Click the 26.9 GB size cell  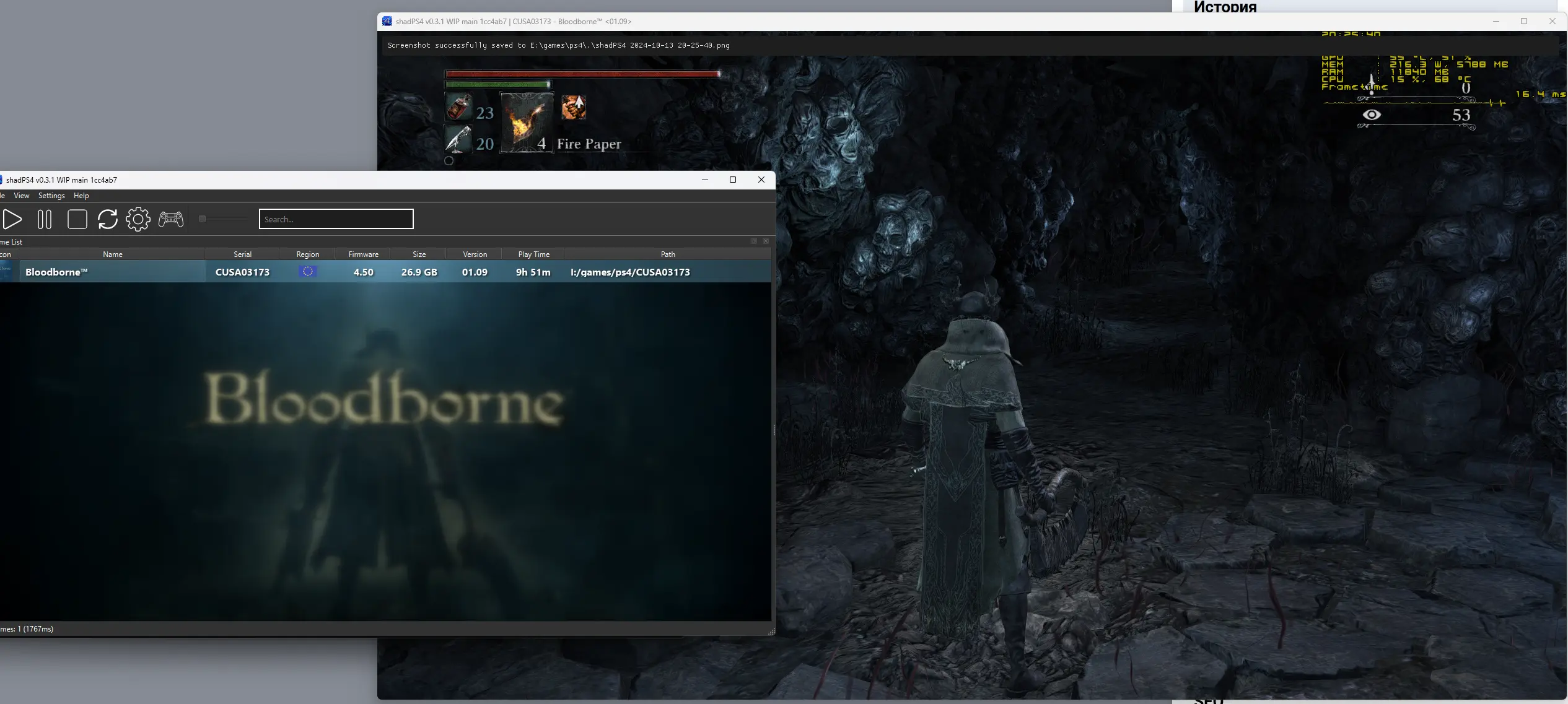click(419, 272)
